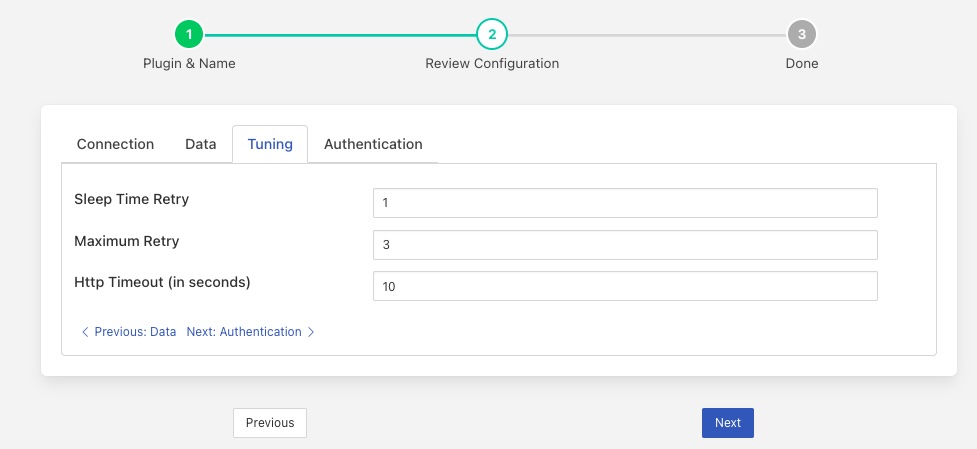Click into the Maximum Retry field

click(625, 245)
